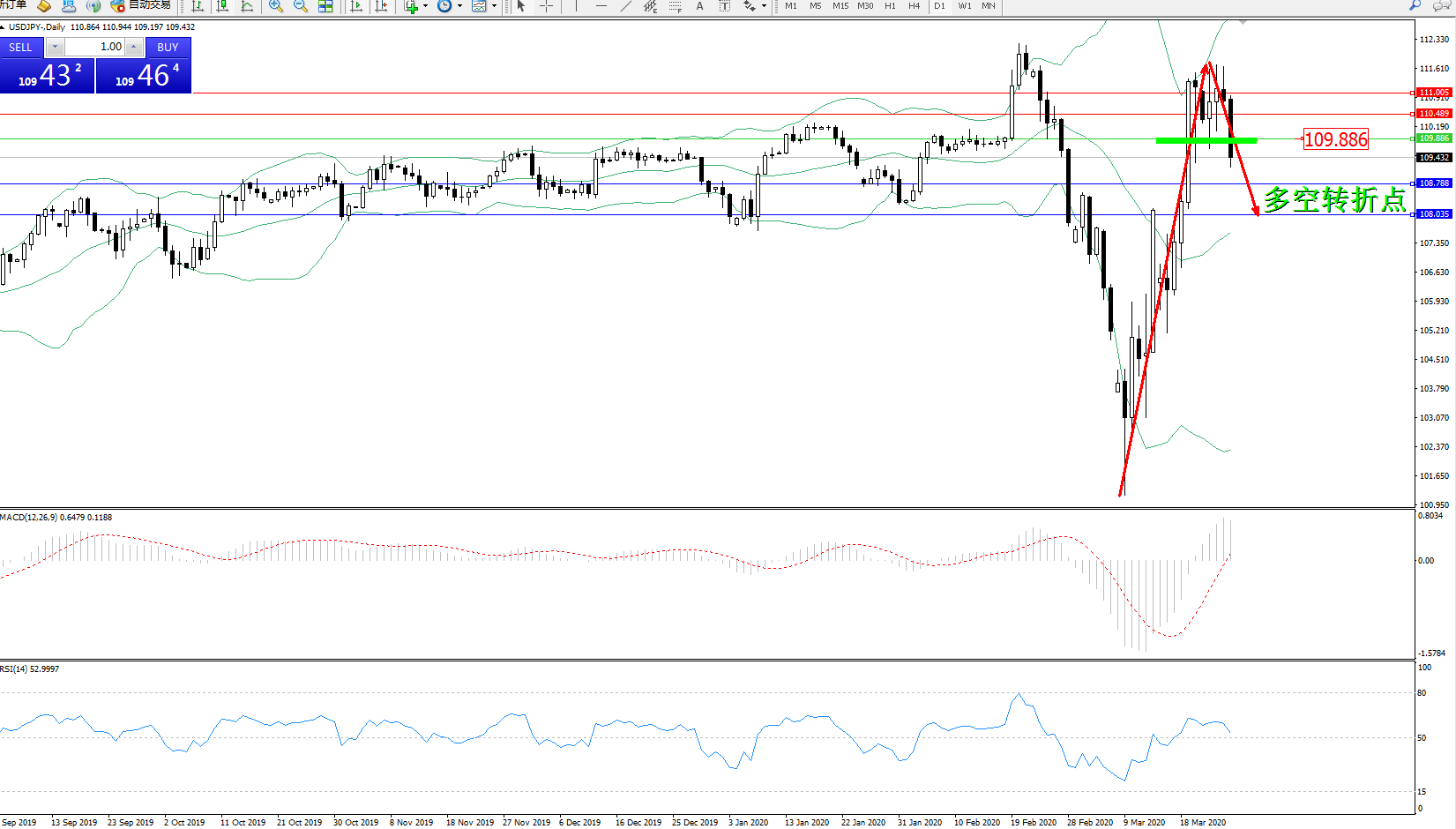Image resolution: width=1456 pixels, height=829 pixels.
Task: Click the Zoom Out magnifier icon
Action: (301, 6)
